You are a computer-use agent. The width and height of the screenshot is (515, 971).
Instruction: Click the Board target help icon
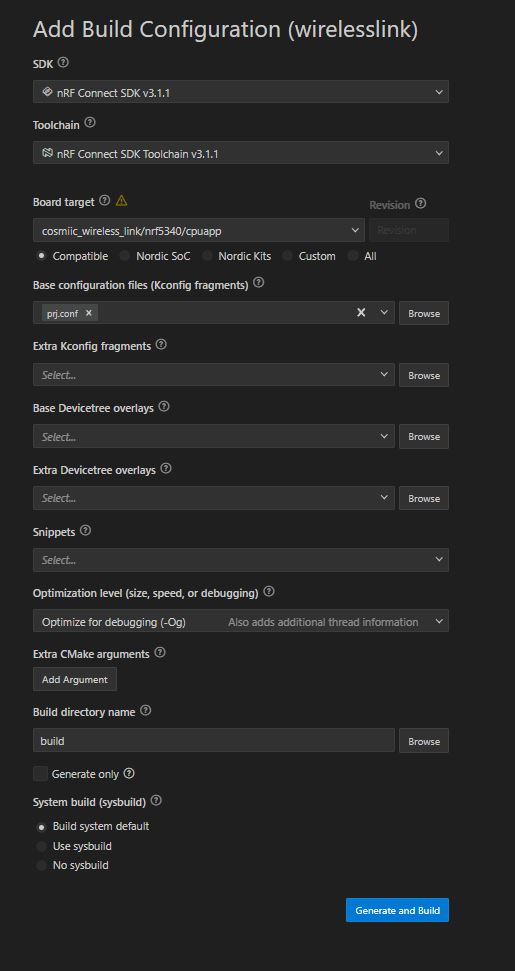(x=105, y=201)
